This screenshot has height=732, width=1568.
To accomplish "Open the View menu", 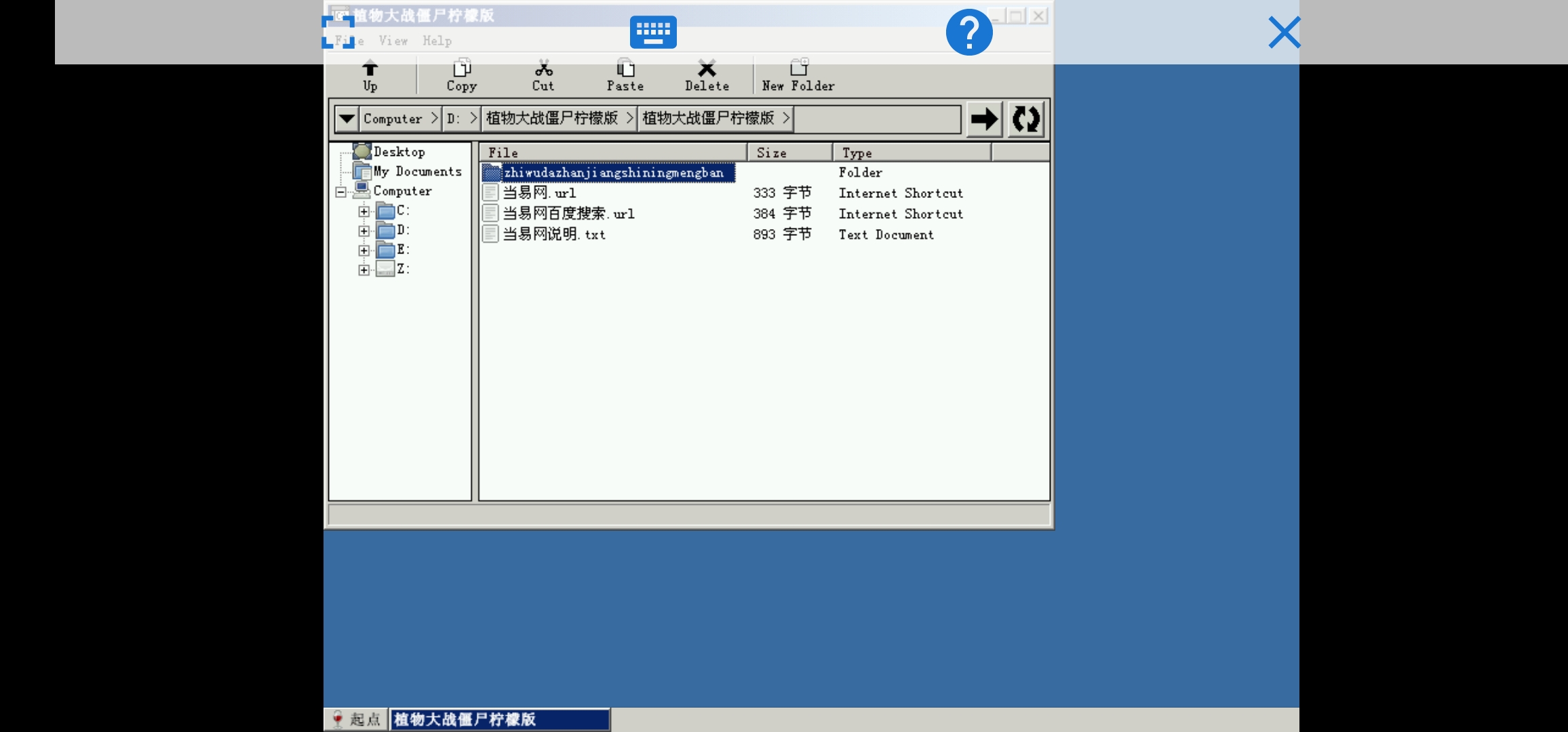I will [393, 41].
